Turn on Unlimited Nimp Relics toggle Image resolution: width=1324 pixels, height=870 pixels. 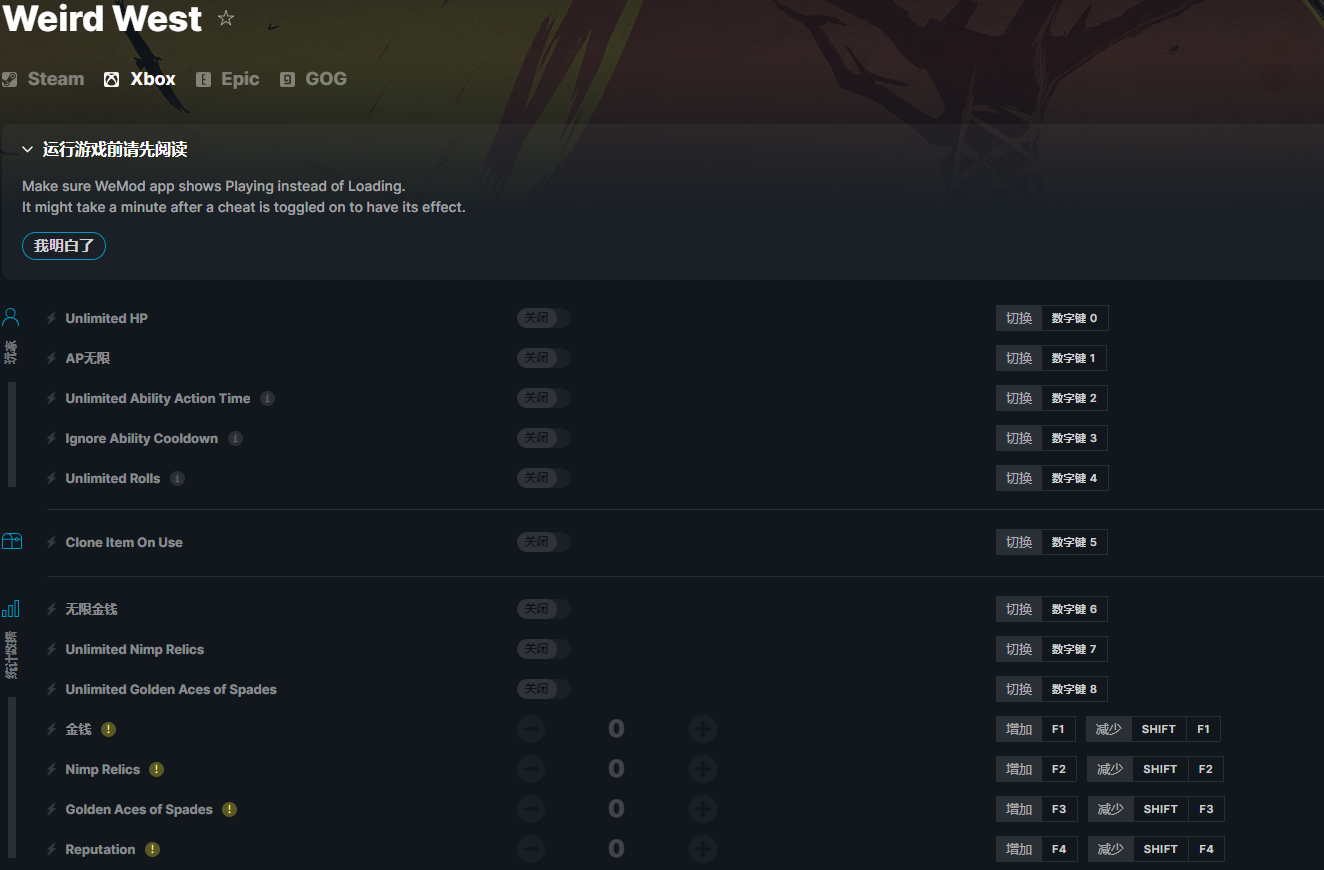tap(544, 649)
